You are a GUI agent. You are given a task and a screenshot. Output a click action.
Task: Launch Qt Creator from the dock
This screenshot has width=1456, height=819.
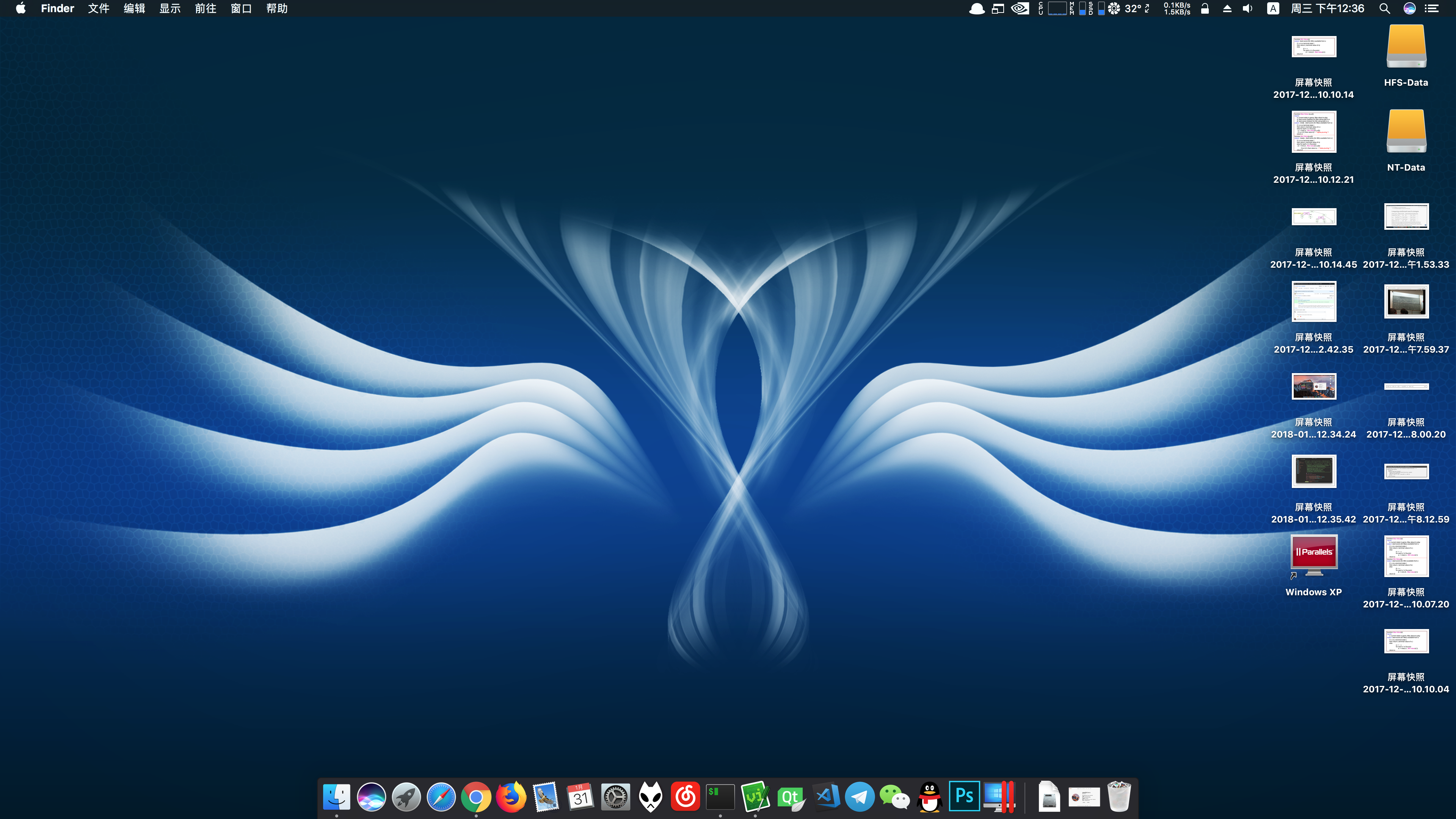(790, 797)
